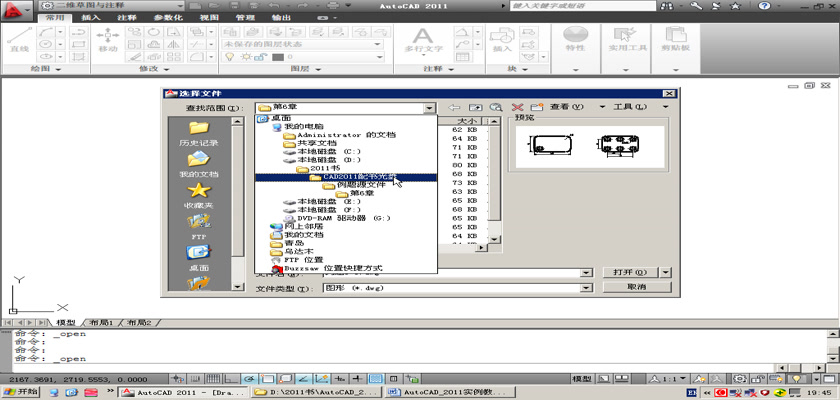
Task: Collapse the look-in (查找范围) dropdown
Action: (430, 107)
